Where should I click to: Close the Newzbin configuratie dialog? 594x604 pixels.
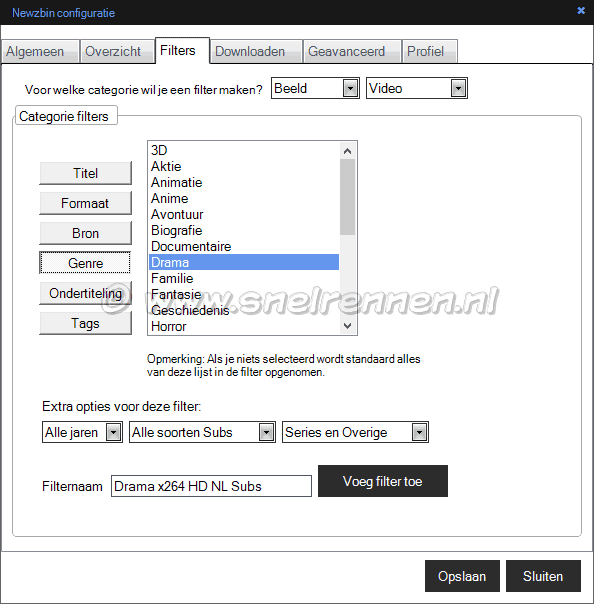[x=581, y=11]
